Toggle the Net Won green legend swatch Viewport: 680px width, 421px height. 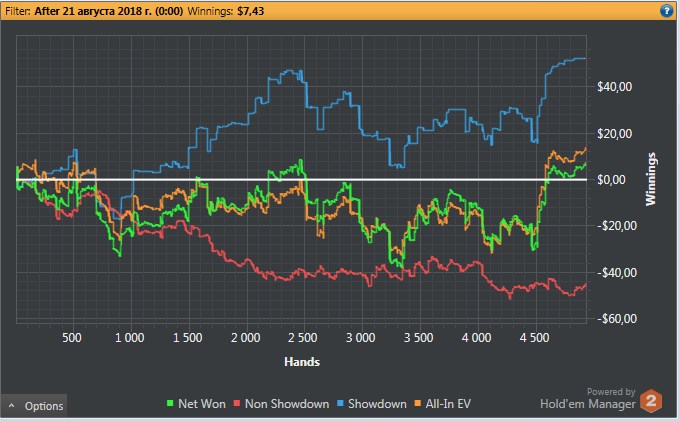170,404
